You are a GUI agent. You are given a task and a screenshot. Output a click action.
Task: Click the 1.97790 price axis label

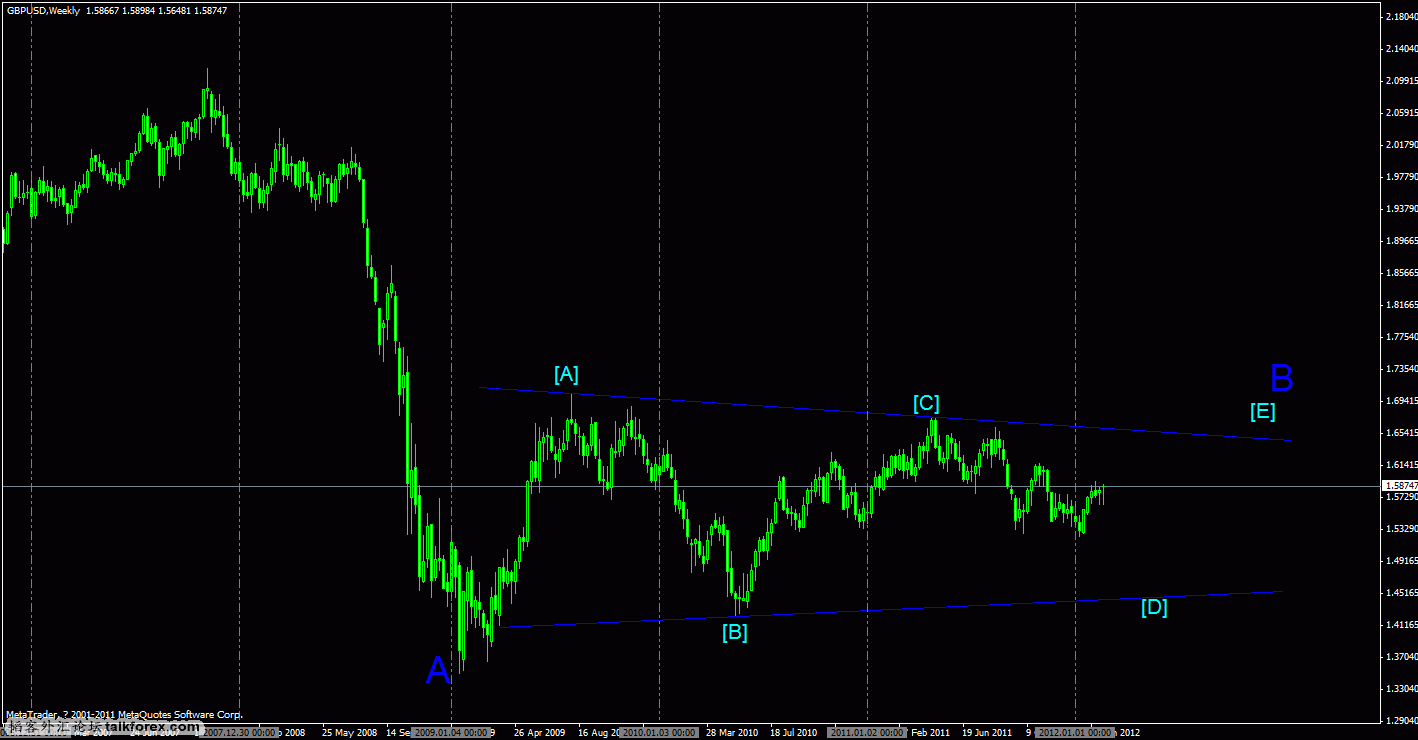coord(1401,177)
